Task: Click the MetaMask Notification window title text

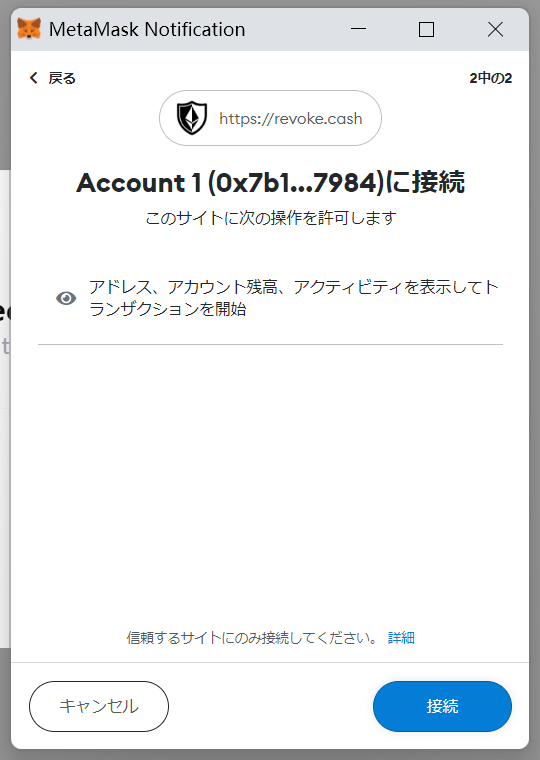Action: [x=147, y=30]
